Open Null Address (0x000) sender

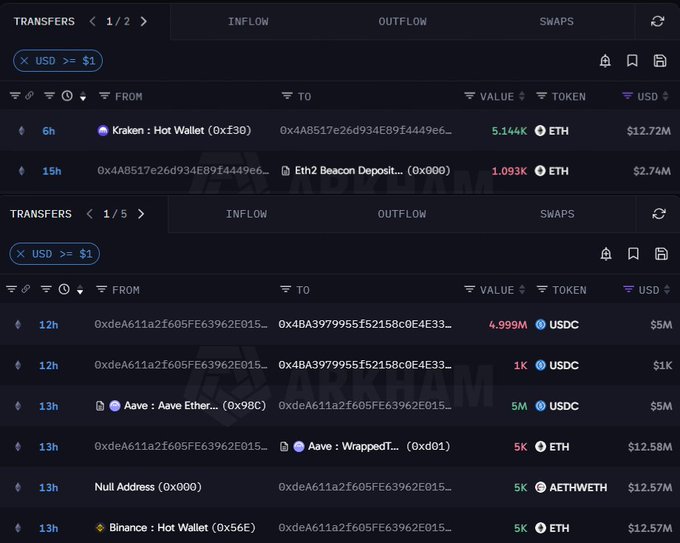point(148,487)
